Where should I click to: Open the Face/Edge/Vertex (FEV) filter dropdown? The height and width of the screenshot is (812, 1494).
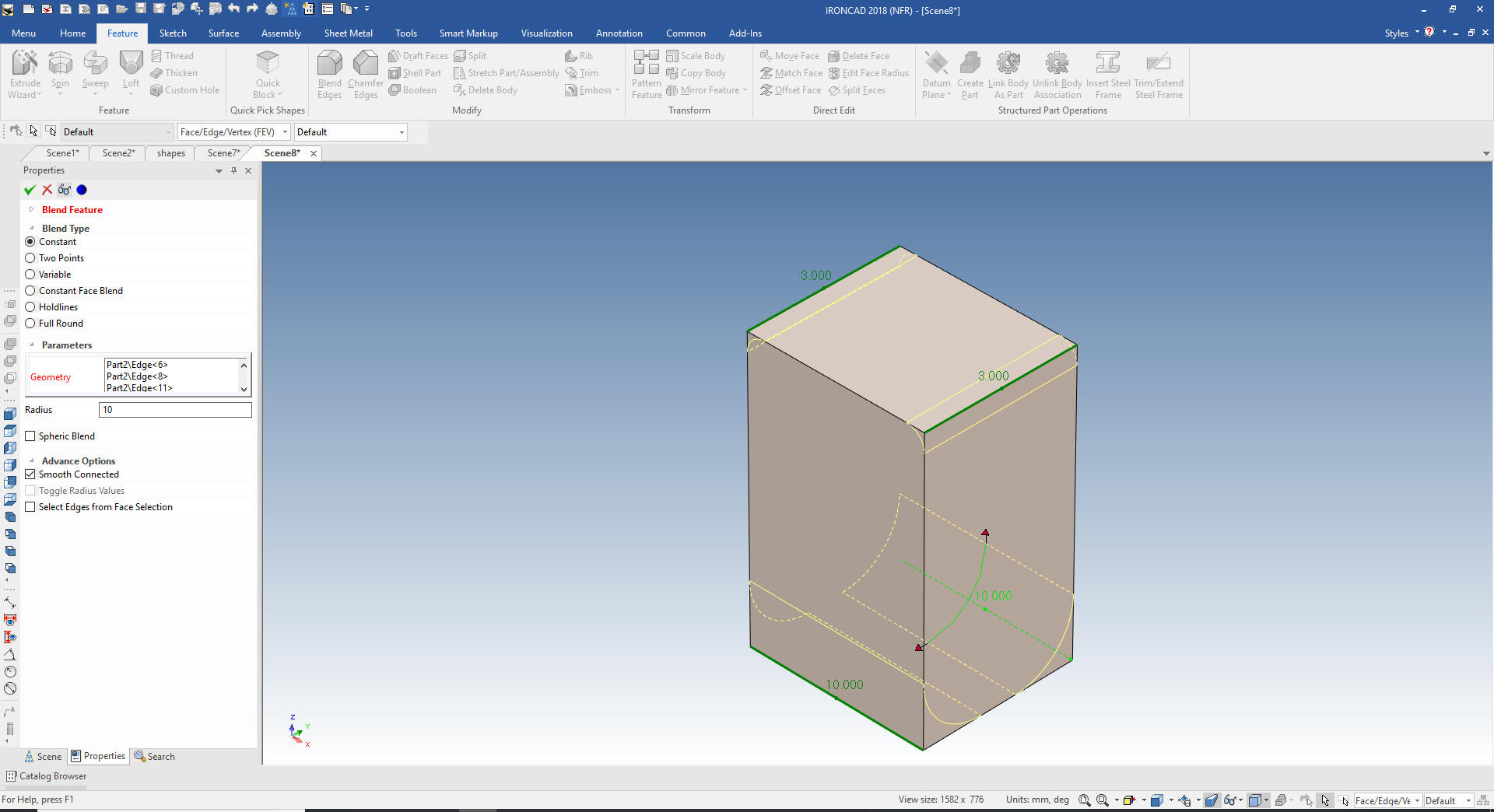click(x=285, y=132)
